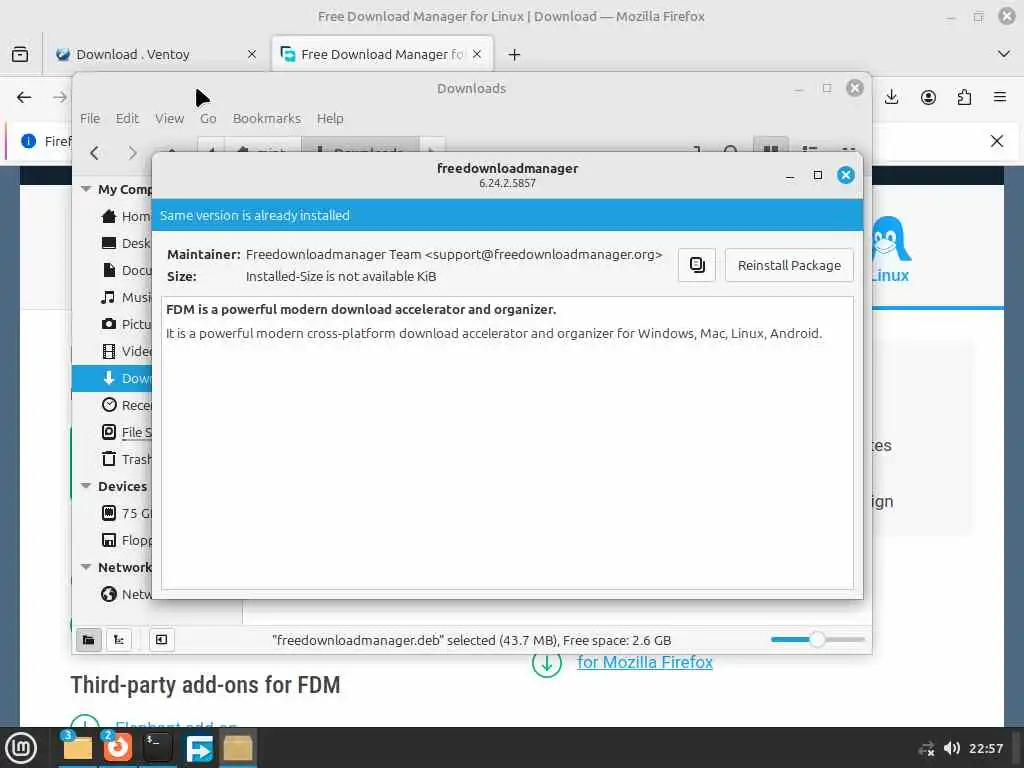Open the volume tray icon
This screenshot has height=768, width=1024.
pyautogui.click(x=952, y=748)
